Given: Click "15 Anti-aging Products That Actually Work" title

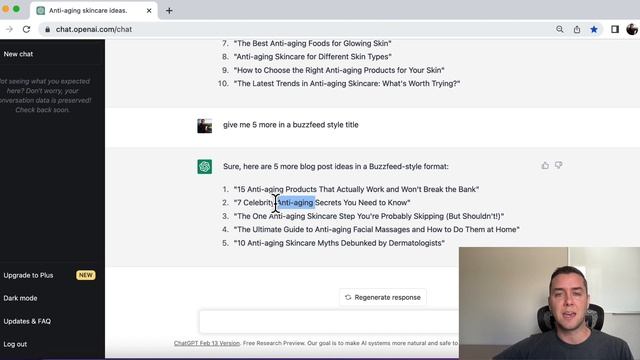Looking at the screenshot, I should click(356, 189).
